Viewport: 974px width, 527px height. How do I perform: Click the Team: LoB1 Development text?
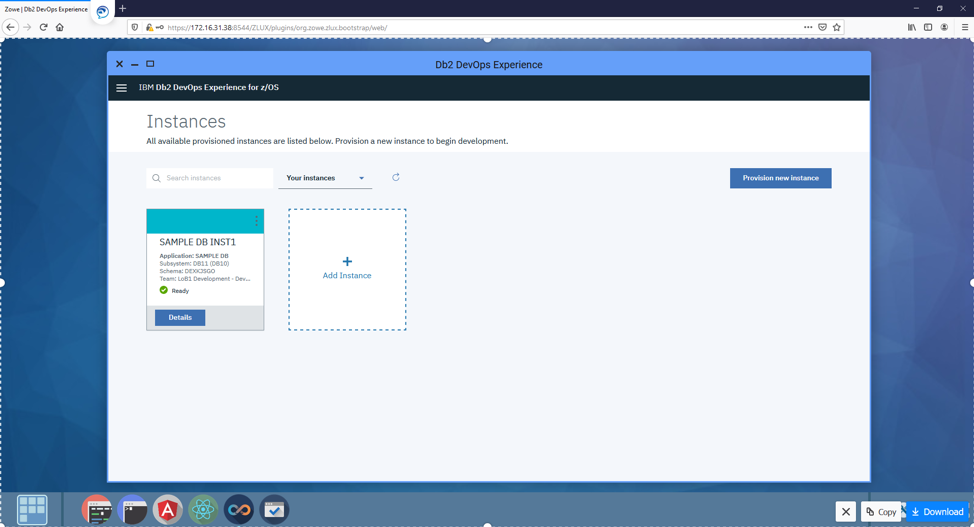(x=205, y=279)
